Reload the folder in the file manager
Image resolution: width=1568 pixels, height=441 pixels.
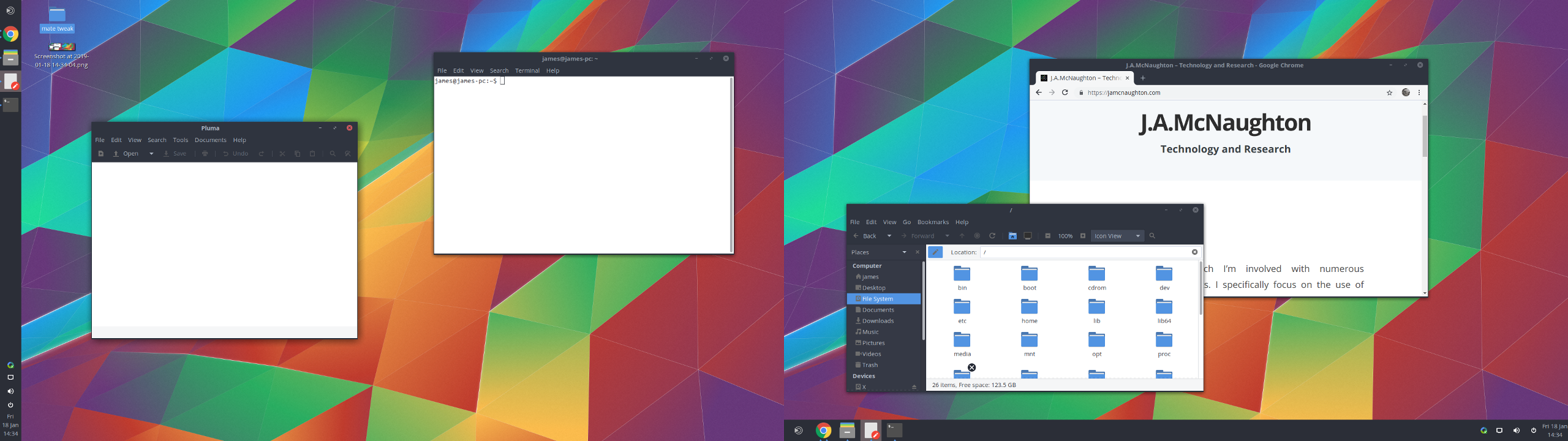(992, 236)
